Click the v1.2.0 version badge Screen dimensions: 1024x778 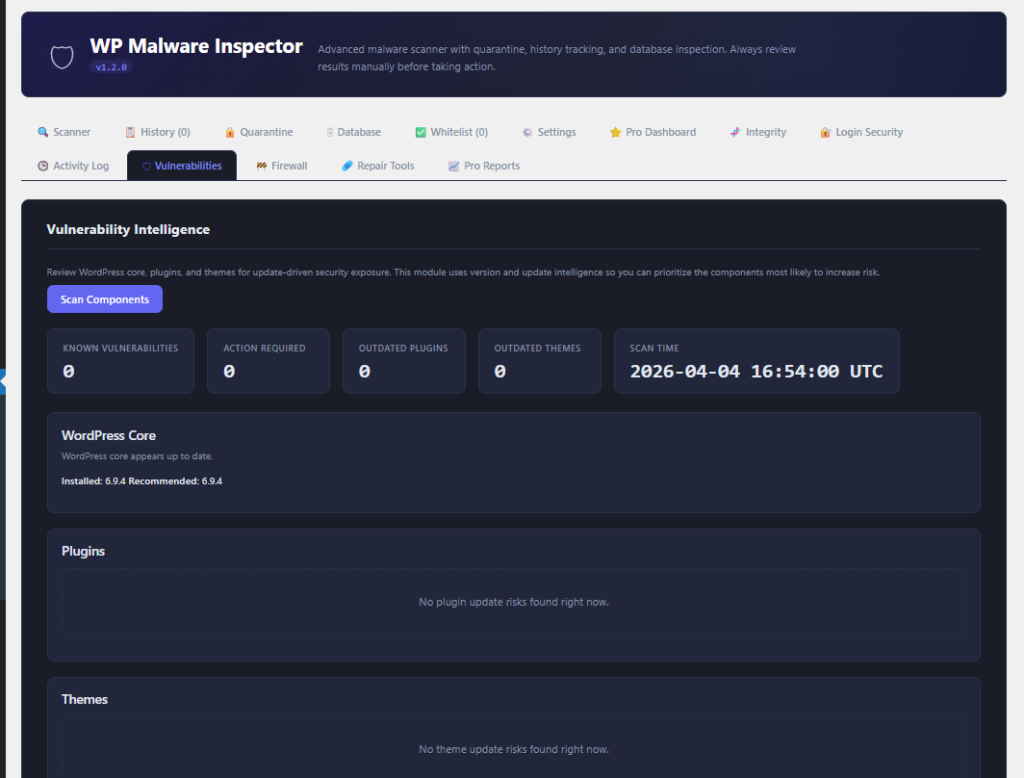(x=111, y=67)
